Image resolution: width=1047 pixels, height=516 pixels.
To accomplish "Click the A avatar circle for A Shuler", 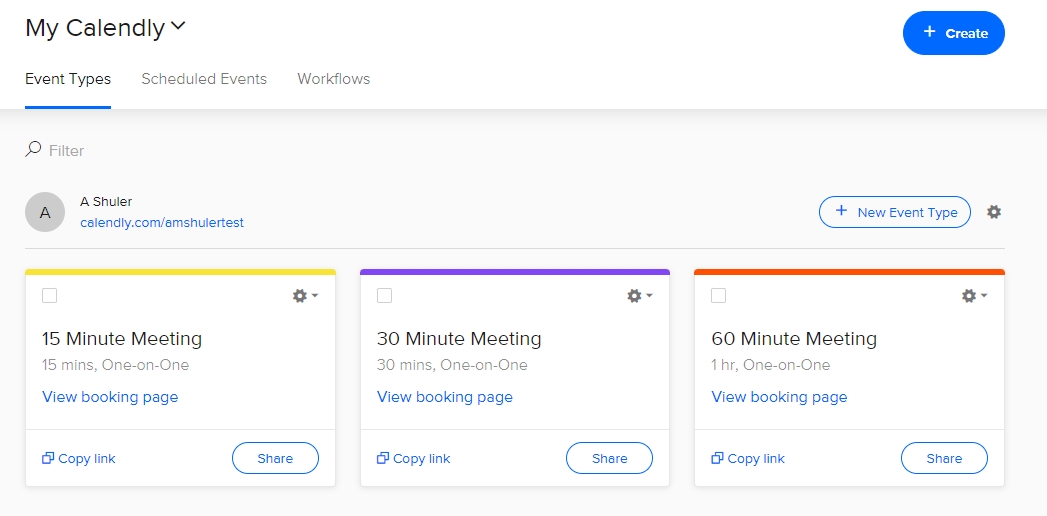I will click(x=45, y=212).
